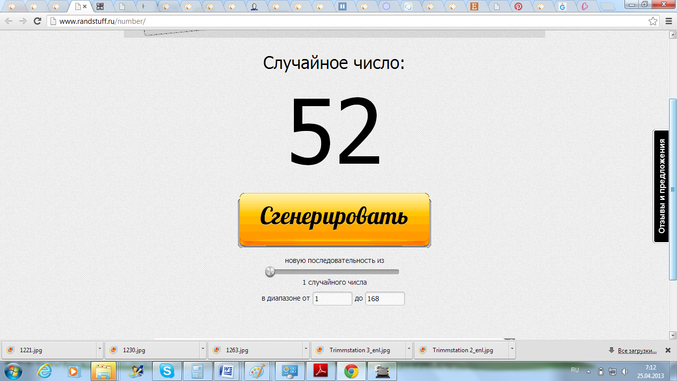The image size is (677, 381).
Task: Switch to the Blogger browser tab
Action: coord(474,6)
